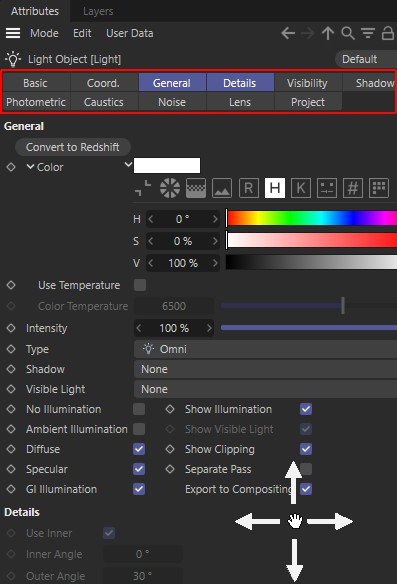Open the User Data menu
The height and width of the screenshot is (584, 397).
[x=130, y=33]
